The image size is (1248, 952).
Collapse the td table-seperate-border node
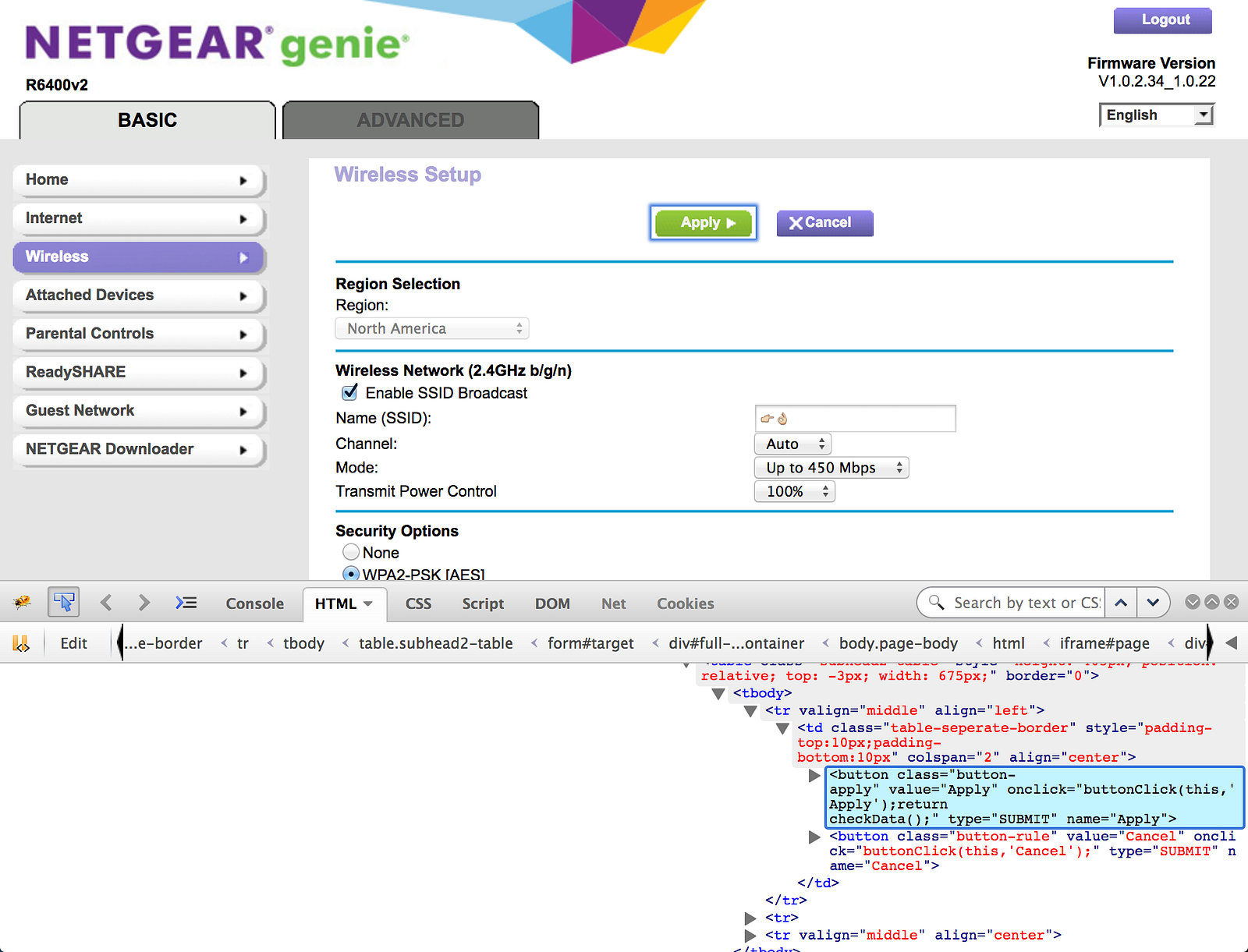tap(783, 728)
